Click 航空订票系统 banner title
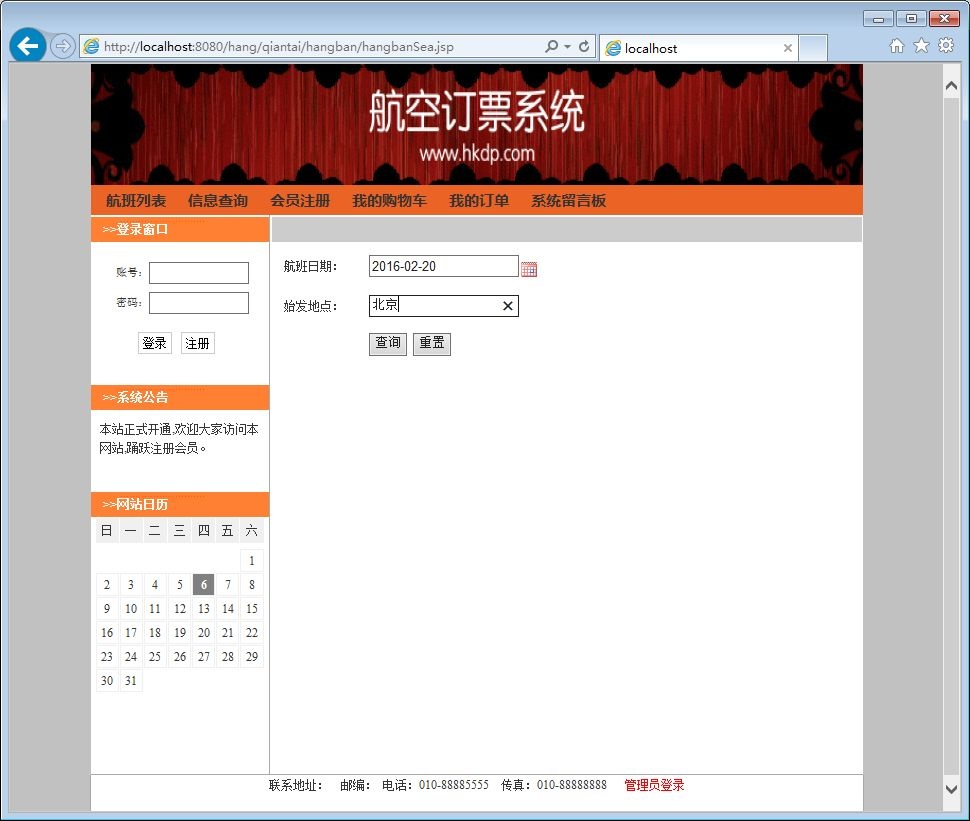Viewport: 970px width, 821px height. (476, 111)
